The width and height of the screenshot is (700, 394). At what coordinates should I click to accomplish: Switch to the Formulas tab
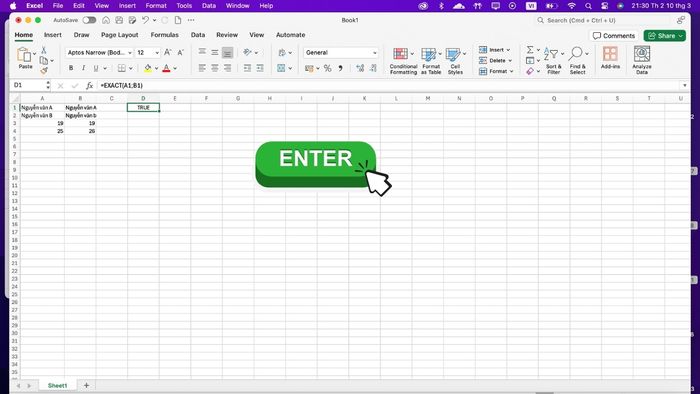(x=164, y=35)
